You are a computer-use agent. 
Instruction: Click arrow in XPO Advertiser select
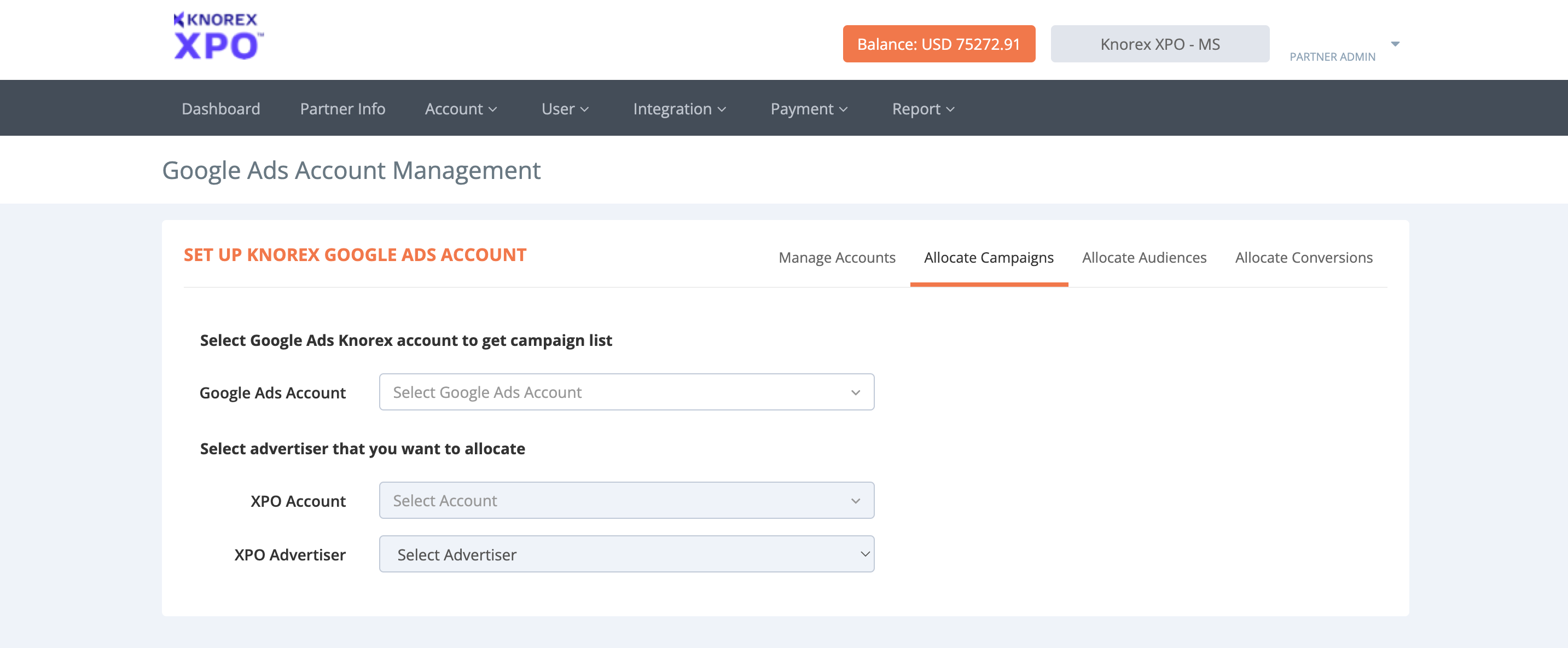click(x=864, y=554)
